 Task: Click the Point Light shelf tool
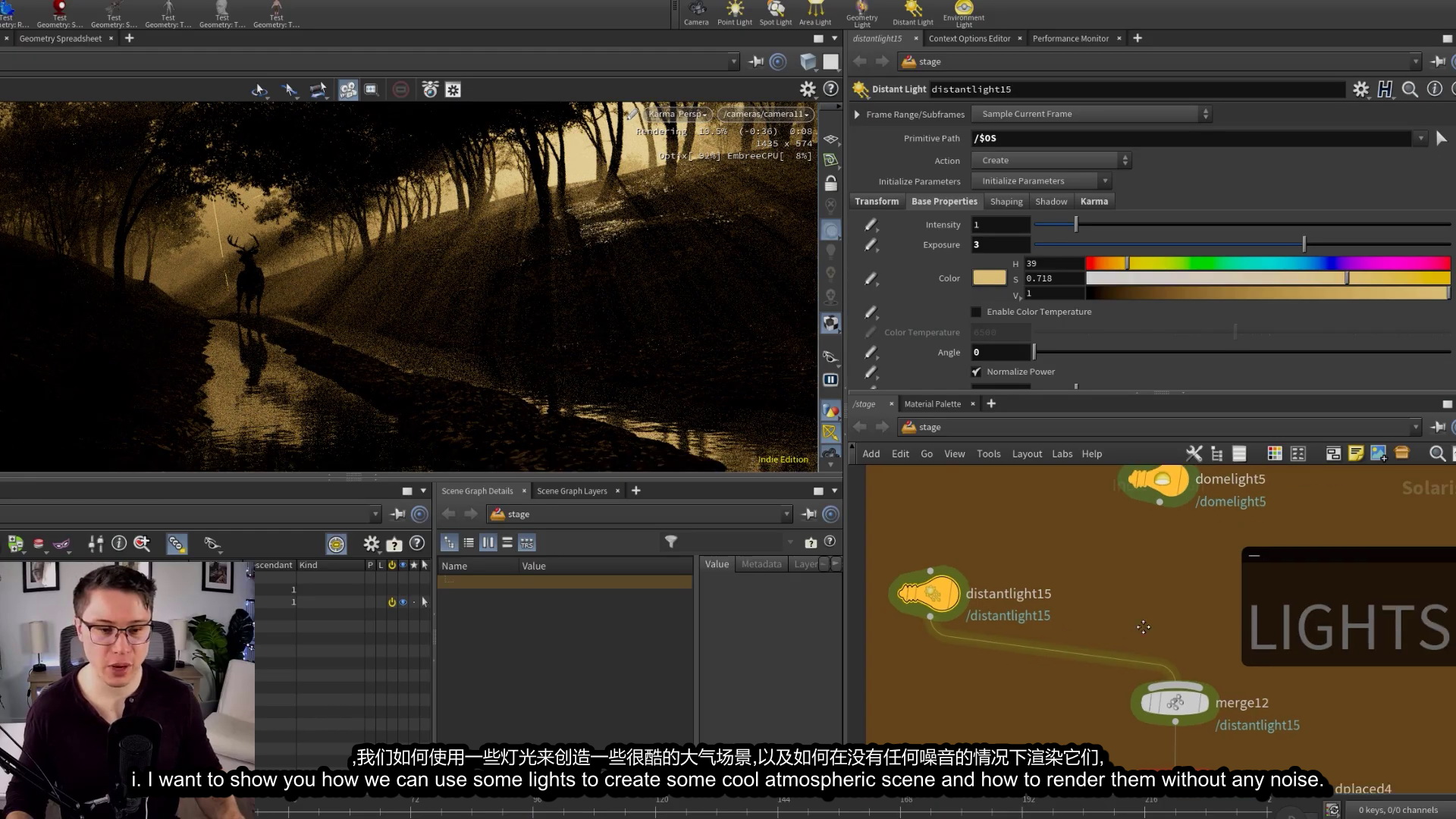click(x=735, y=14)
